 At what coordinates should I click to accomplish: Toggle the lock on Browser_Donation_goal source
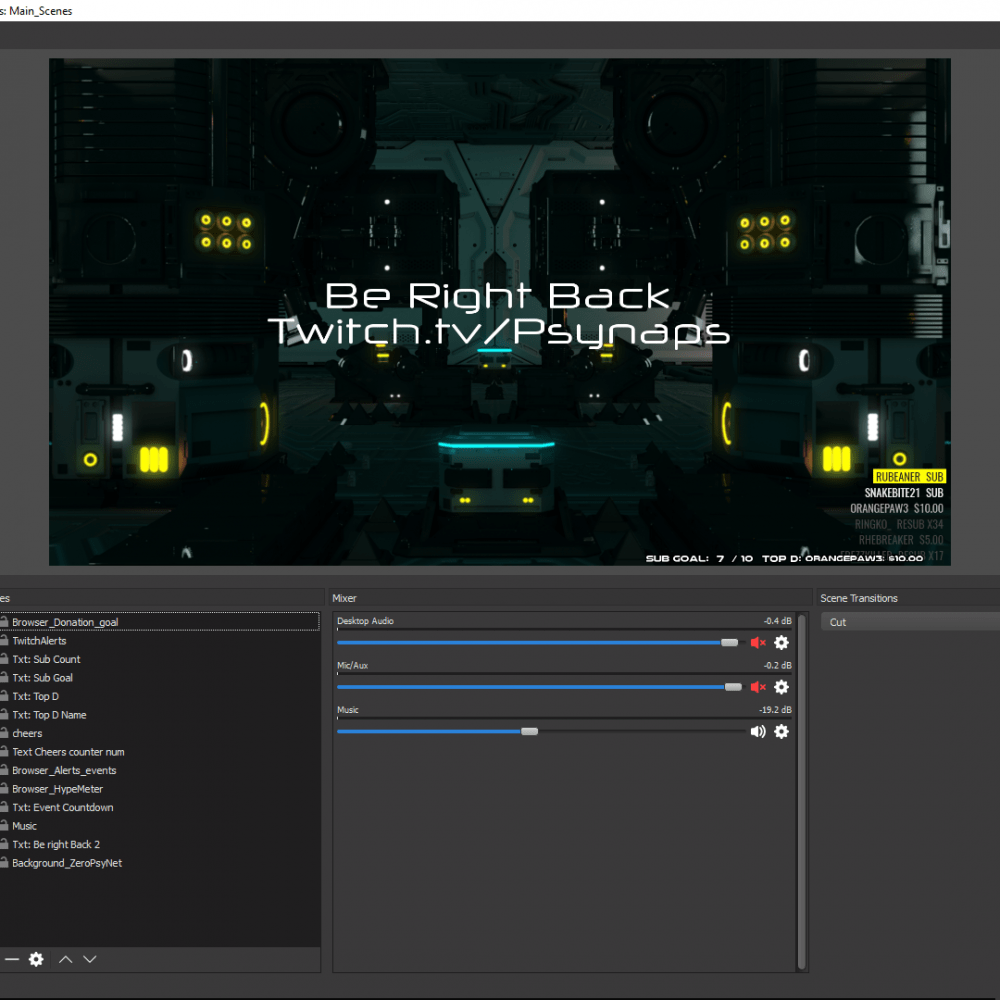[3, 621]
